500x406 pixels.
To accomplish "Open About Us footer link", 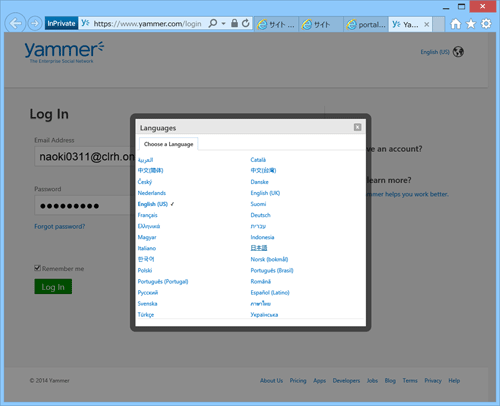I will pyautogui.click(x=271, y=380).
